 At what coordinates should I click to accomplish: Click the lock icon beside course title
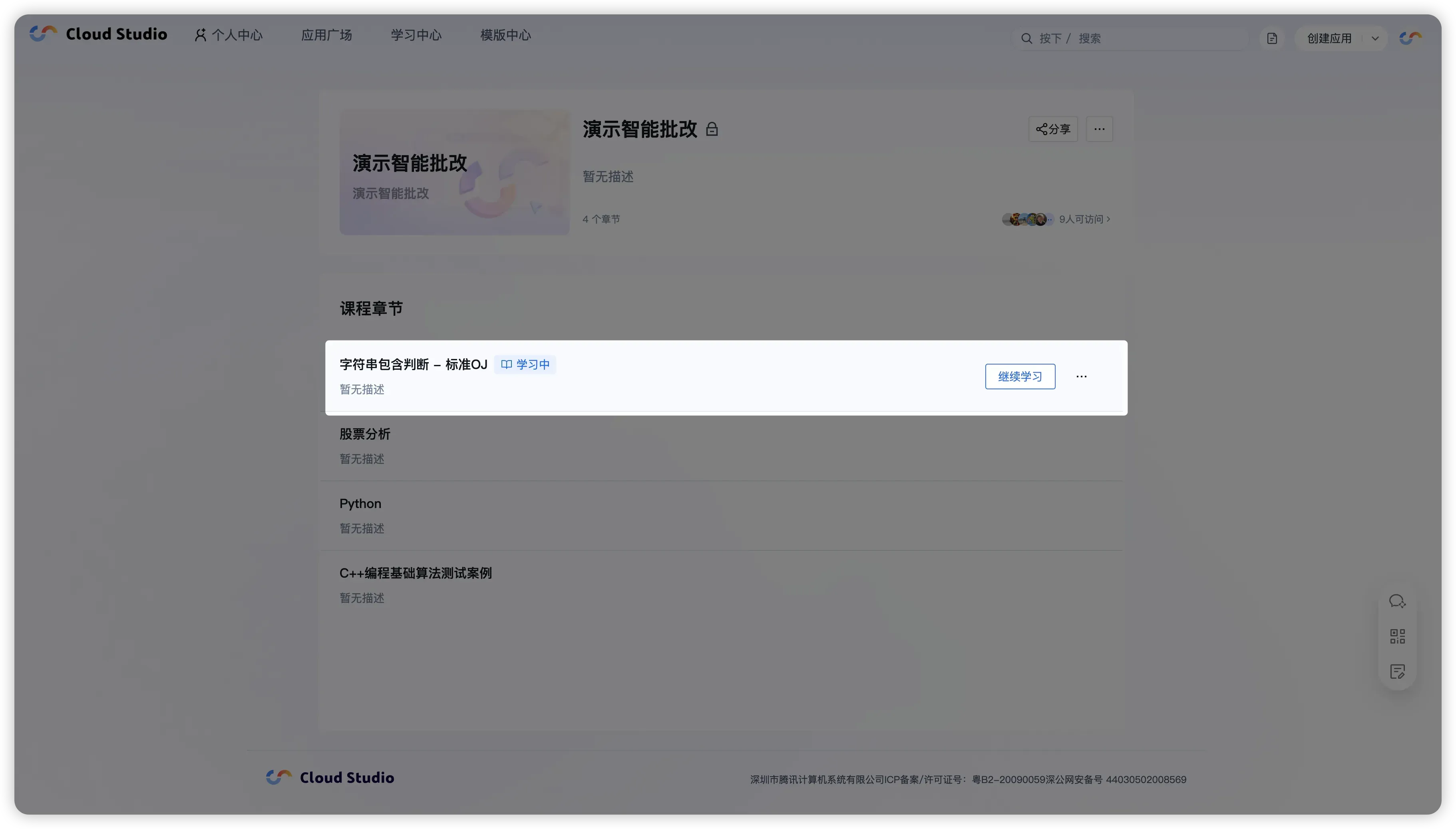(711, 130)
